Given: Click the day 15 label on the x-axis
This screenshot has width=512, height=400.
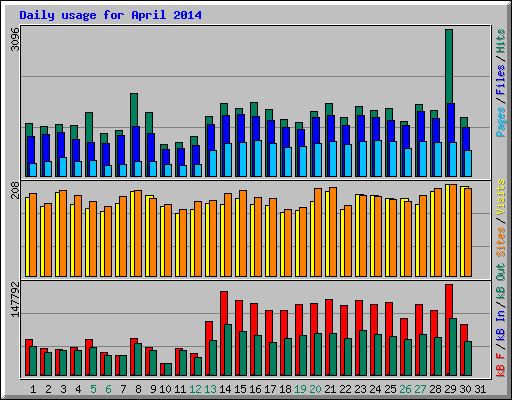Looking at the screenshot, I should 240,389.
